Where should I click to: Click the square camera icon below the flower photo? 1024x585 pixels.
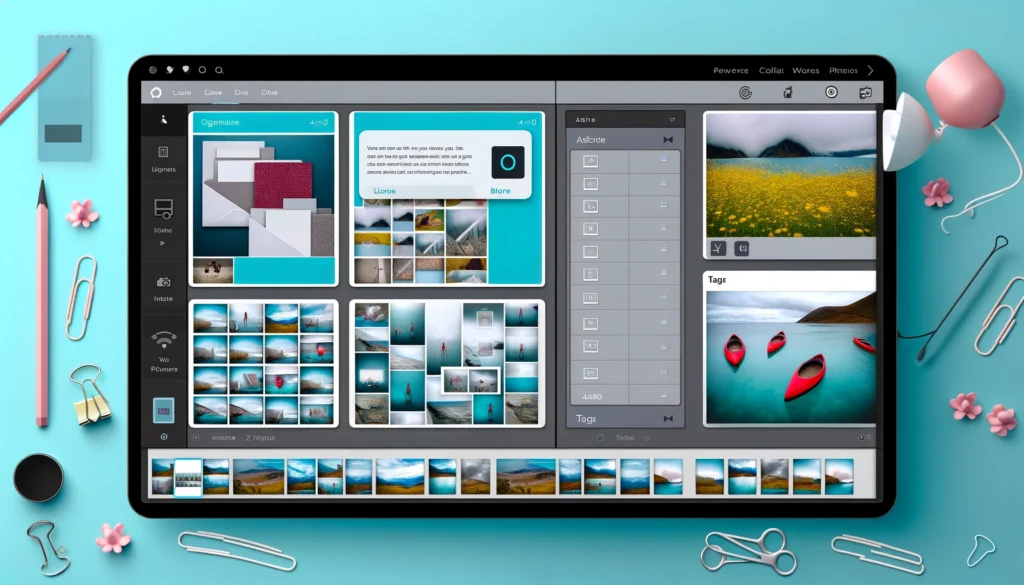click(x=741, y=248)
